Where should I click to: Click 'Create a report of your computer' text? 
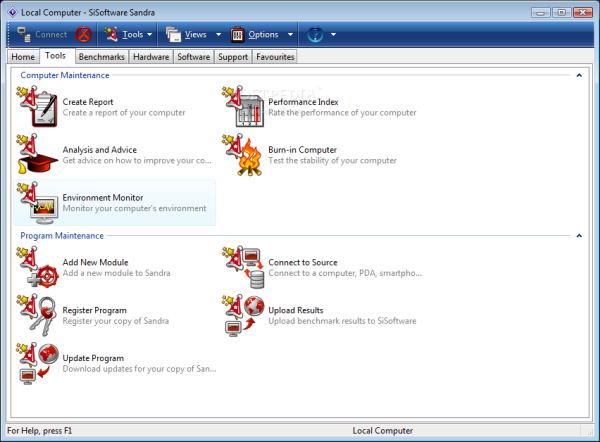(x=124, y=113)
